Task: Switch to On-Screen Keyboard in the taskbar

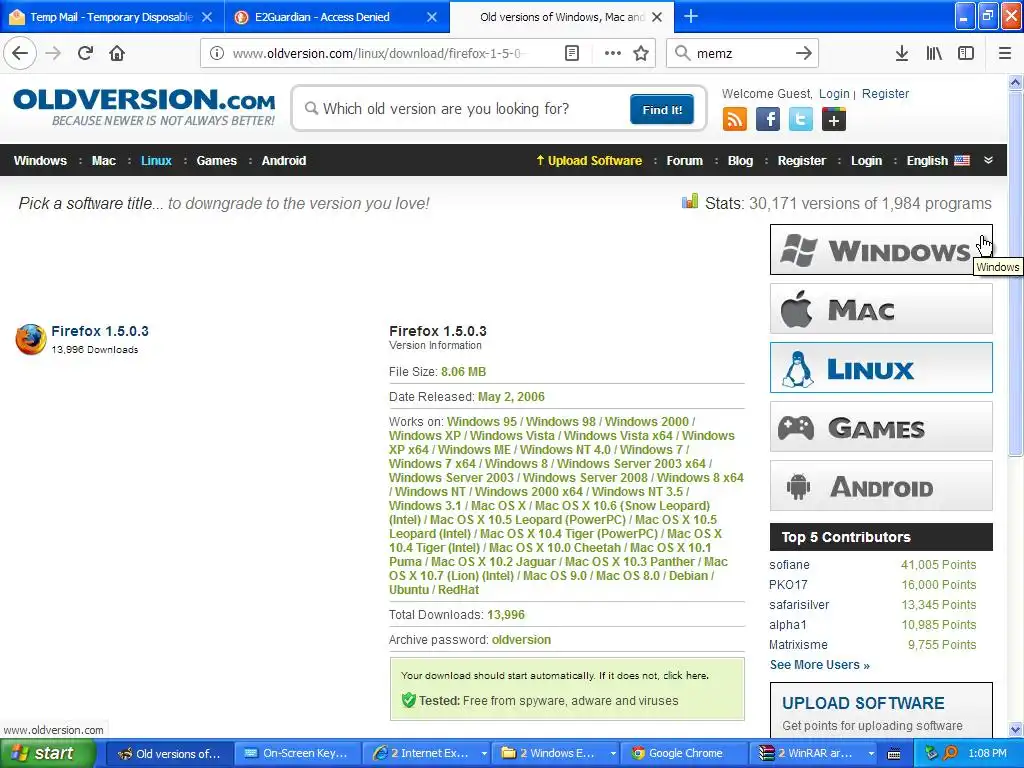Action: 296,754
